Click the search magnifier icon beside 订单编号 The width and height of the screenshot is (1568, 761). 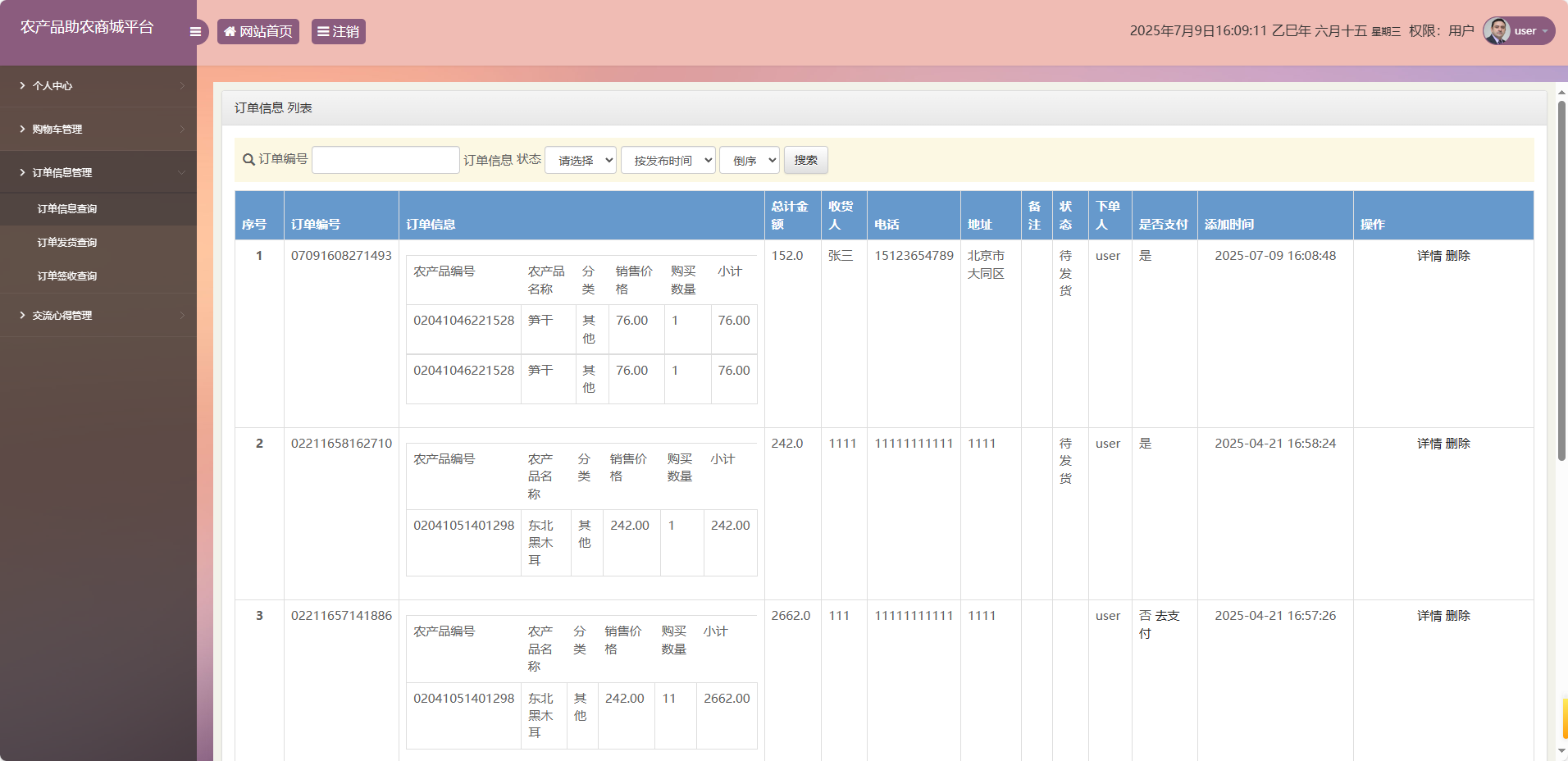click(248, 159)
